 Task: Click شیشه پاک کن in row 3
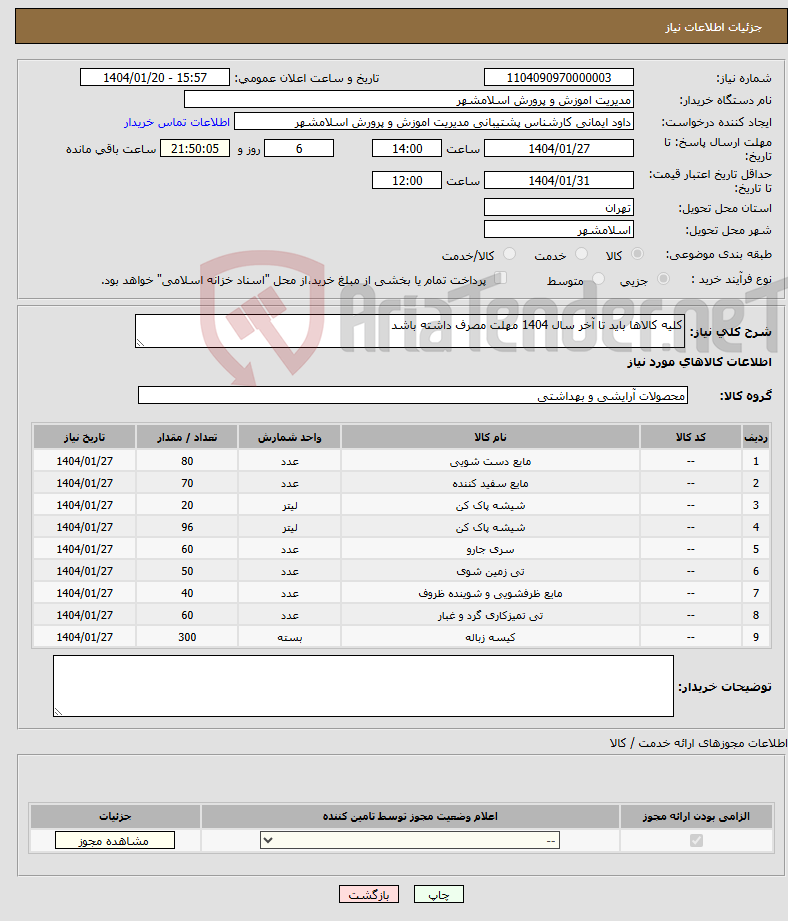pos(490,506)
